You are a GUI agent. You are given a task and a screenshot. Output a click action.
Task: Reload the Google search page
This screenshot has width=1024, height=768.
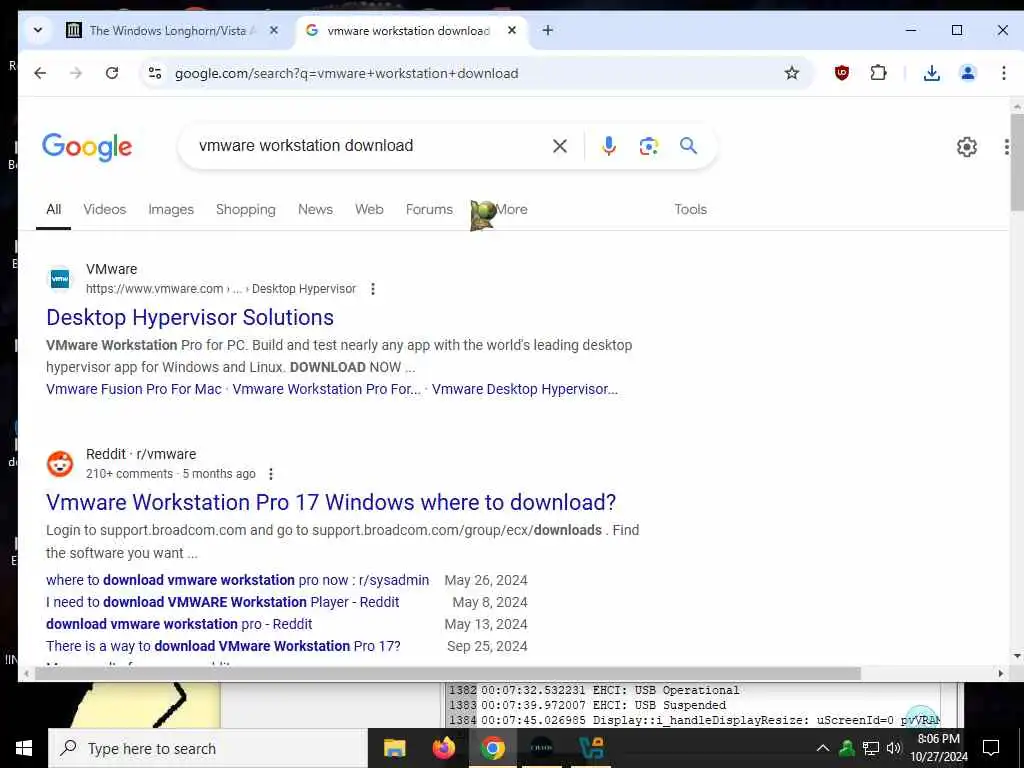click(112, 73)
